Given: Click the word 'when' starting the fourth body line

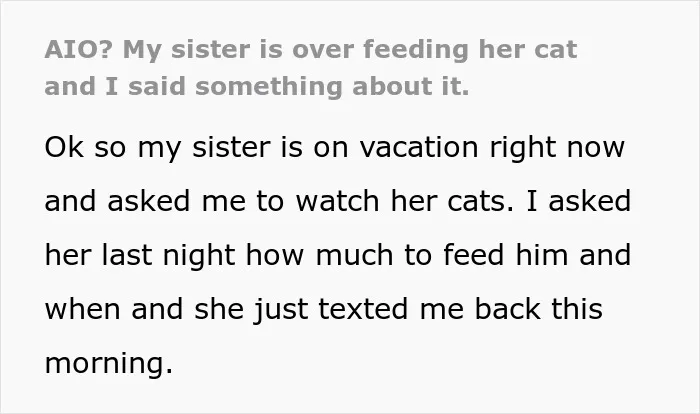Looking at the screenshot, I should [x=83, y=309].
